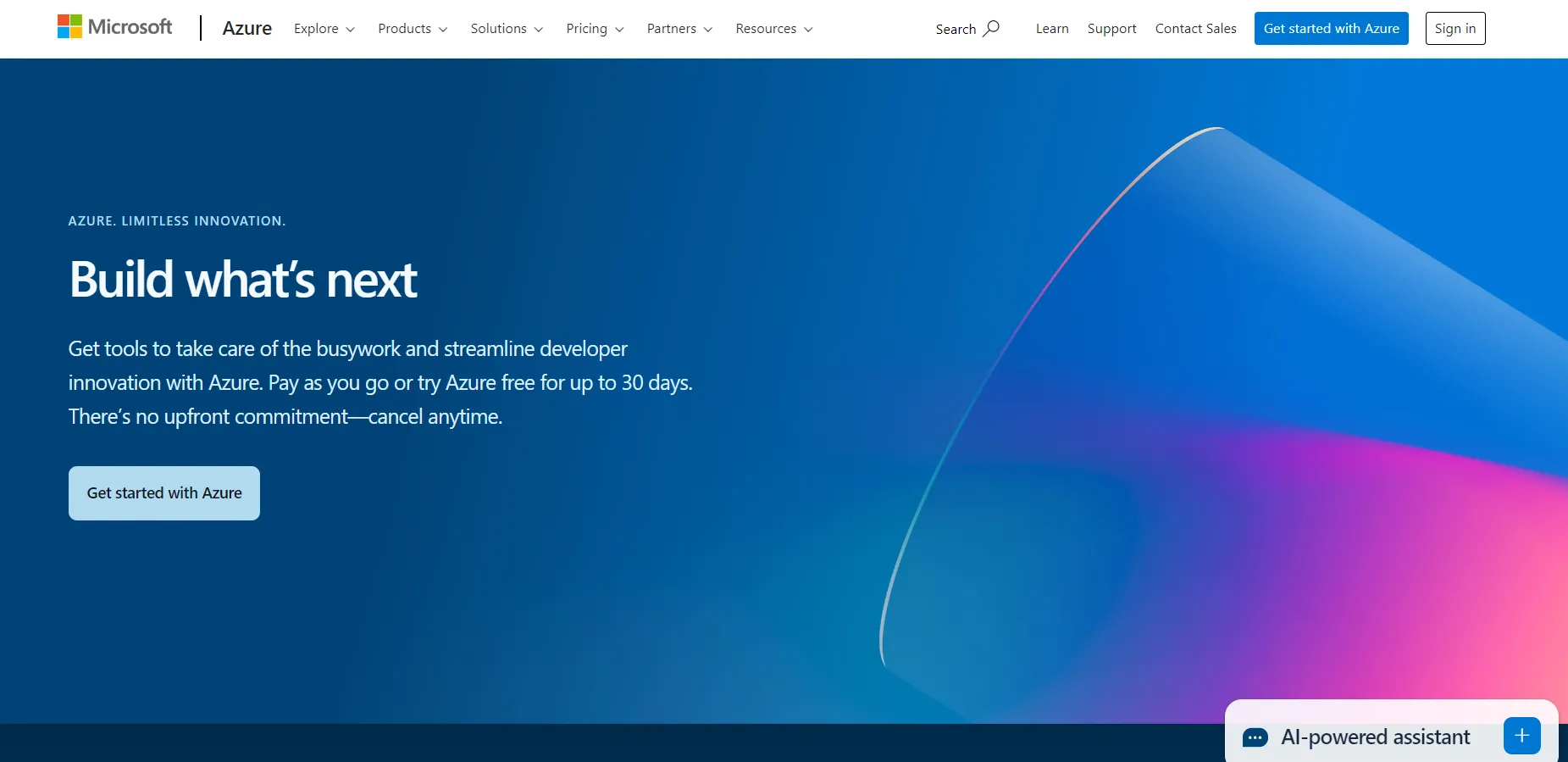1568x762 pixels.
Task: Click the Build what's next heading
Action: (243, 280)
